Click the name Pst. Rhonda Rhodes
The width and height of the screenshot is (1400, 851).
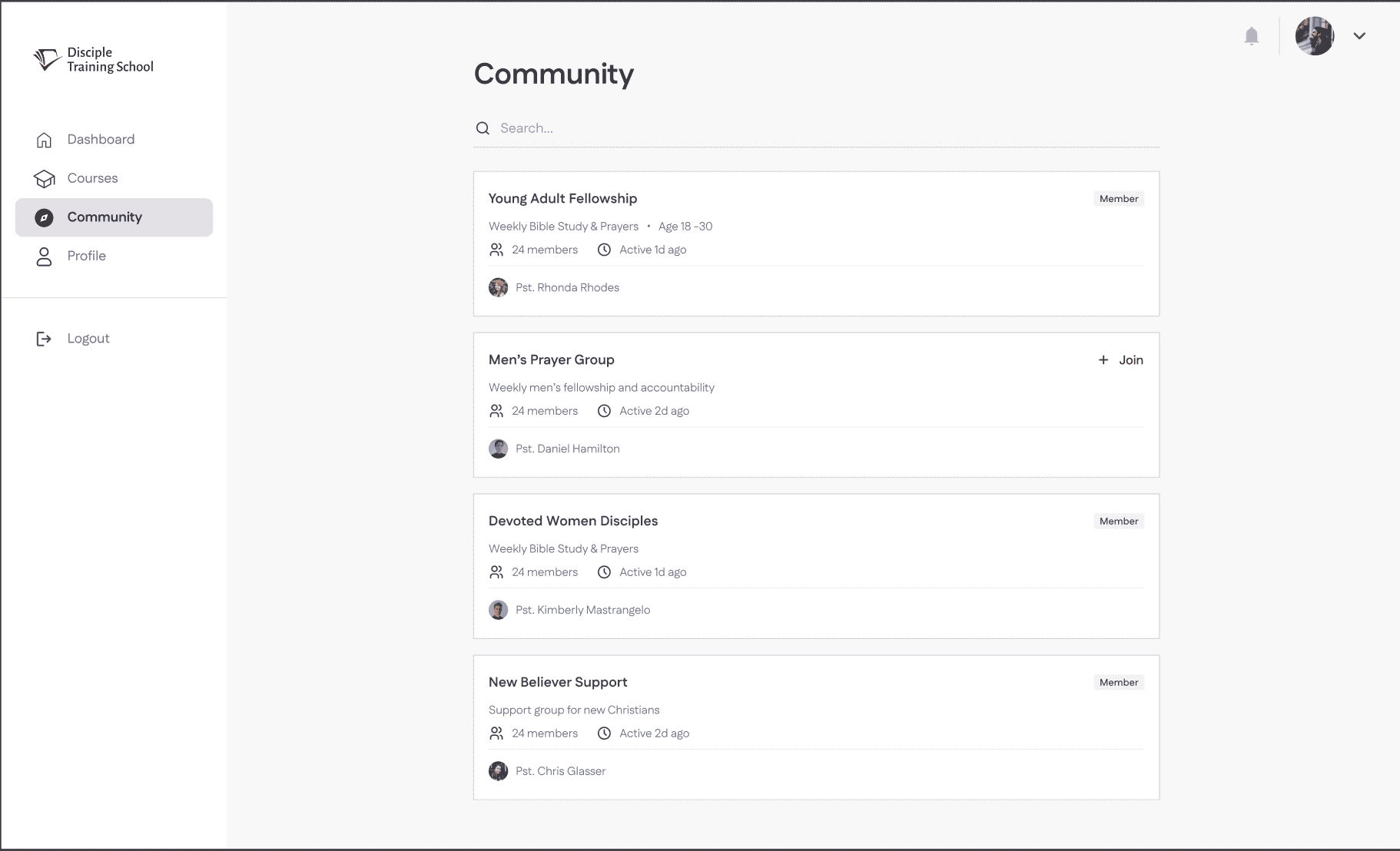[567, 288]
